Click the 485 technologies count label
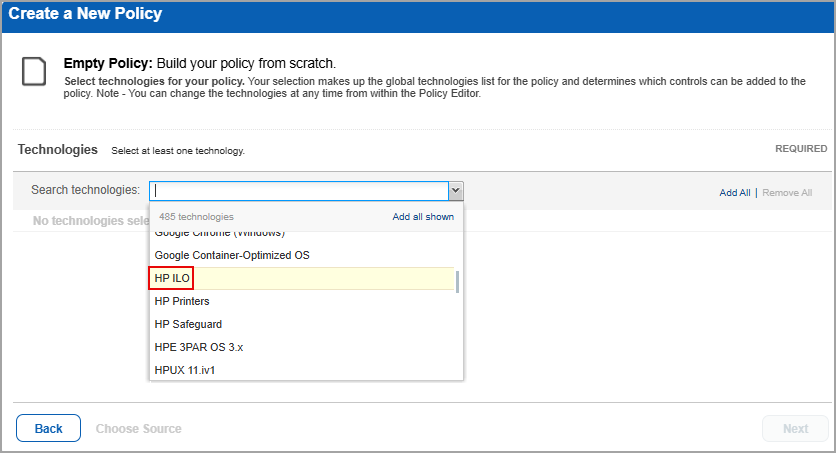Screen dimensions: 836x453 click(x=196, y=216)
